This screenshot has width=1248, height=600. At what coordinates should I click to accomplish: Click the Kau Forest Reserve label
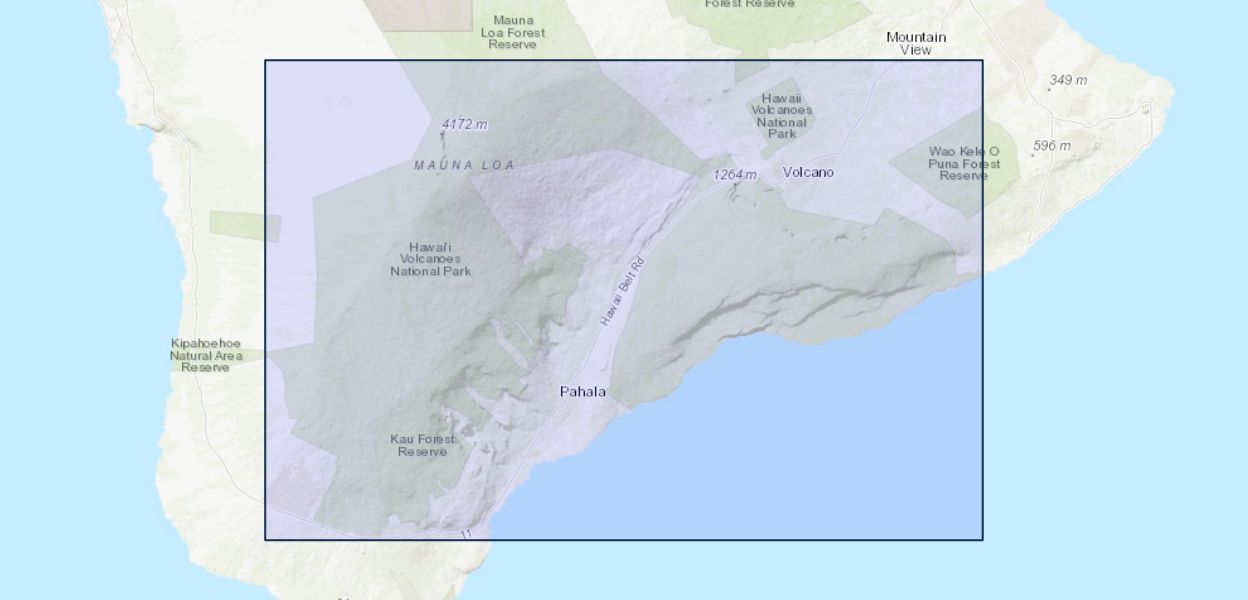tap(423, 445)
